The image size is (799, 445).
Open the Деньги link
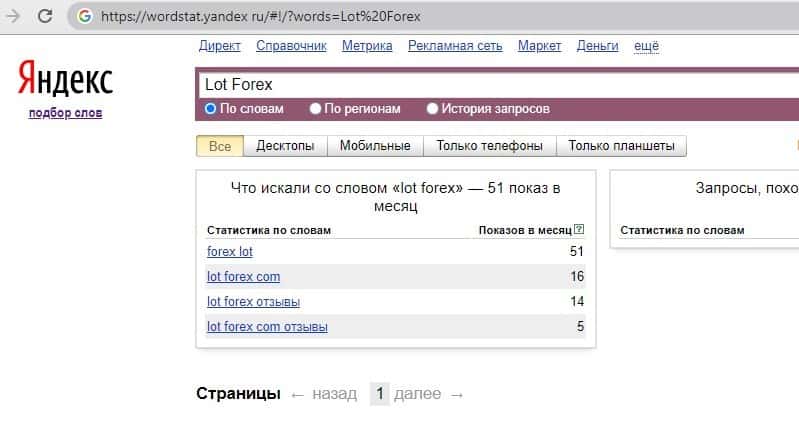click(x=597, y=46)
